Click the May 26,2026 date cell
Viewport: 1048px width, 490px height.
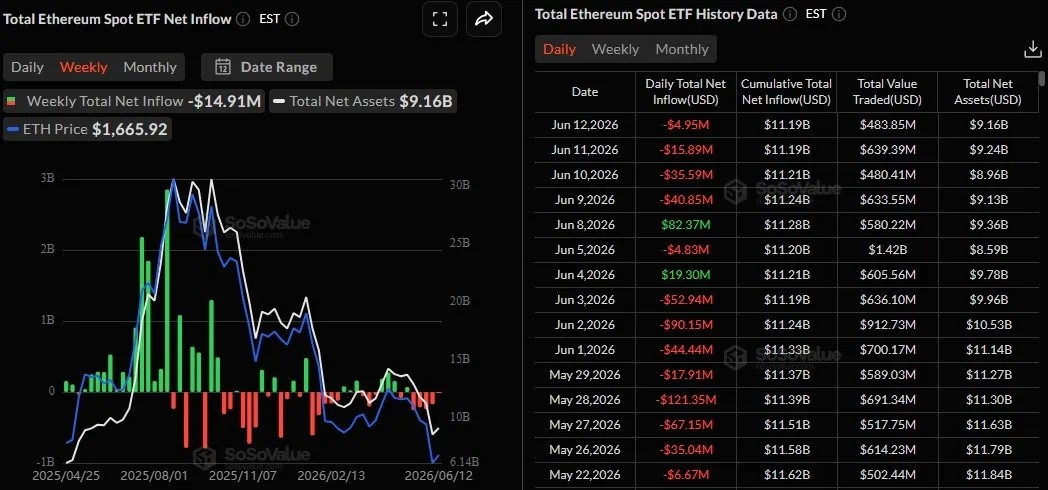tap(585, 450)
